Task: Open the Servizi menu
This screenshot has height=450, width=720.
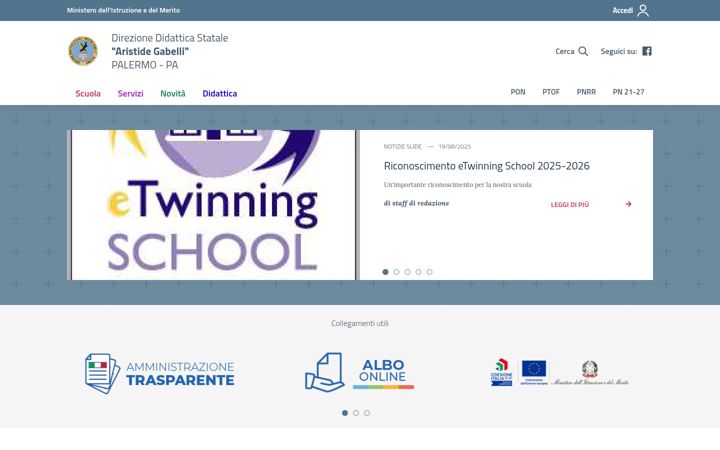Action: (x=130, y=93)
